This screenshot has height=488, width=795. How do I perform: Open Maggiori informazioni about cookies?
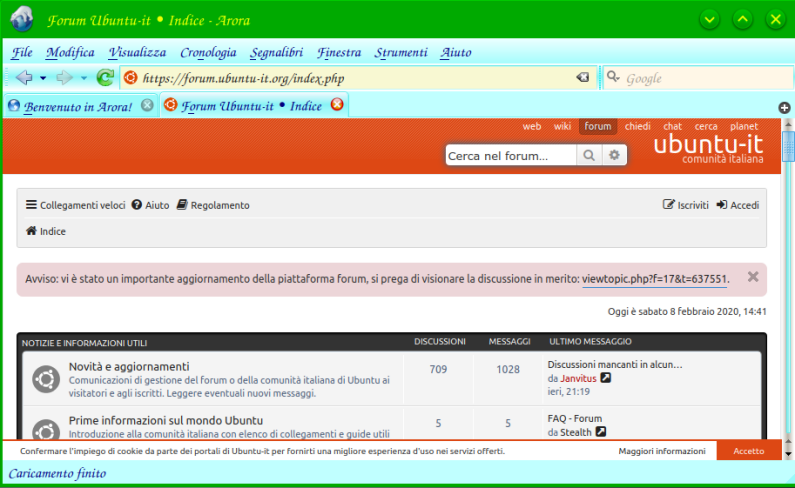pos(662,451)
